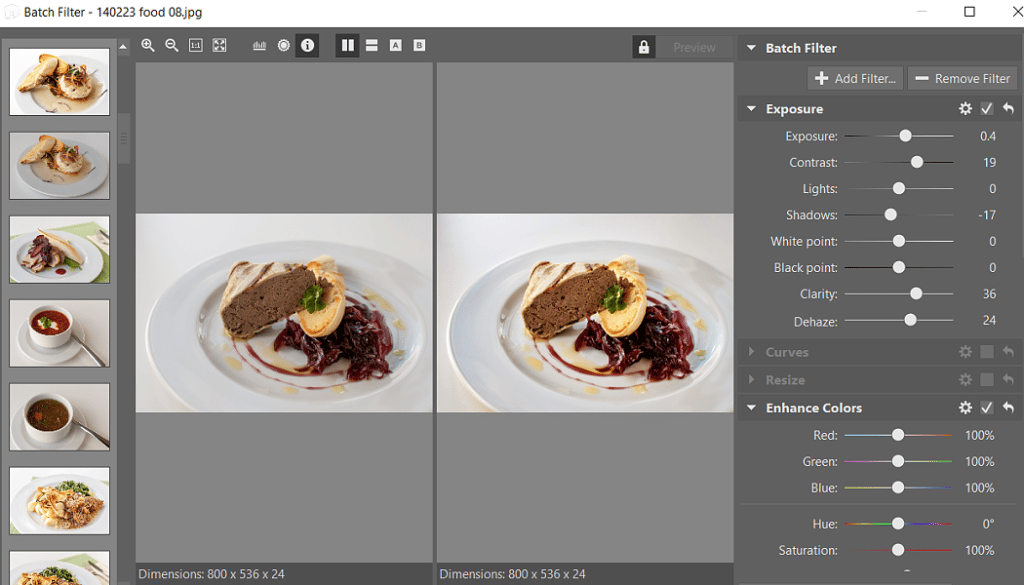This screenshot has width=1024, height=585.
Task: Click the Blue color slider handle
Action: pos(898,487)
